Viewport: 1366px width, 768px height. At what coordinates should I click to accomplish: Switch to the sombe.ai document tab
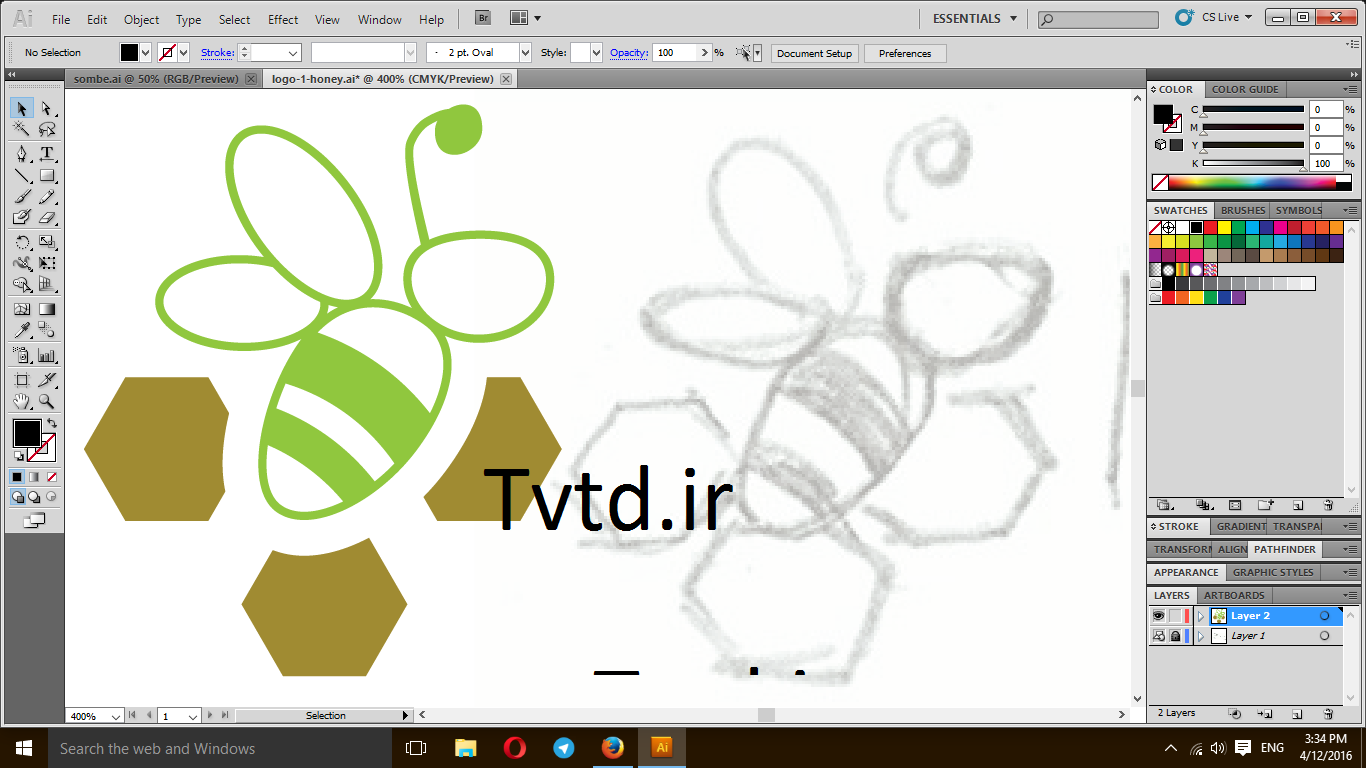(155, 79)
